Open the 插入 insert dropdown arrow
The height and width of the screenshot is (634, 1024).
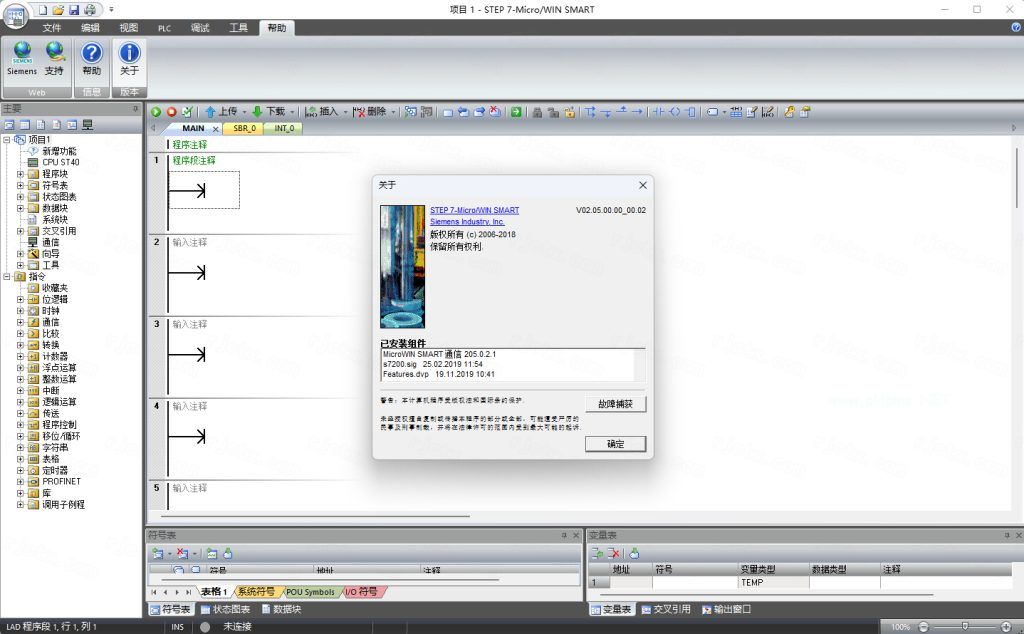pyautogui.click(x=345, y=112)
